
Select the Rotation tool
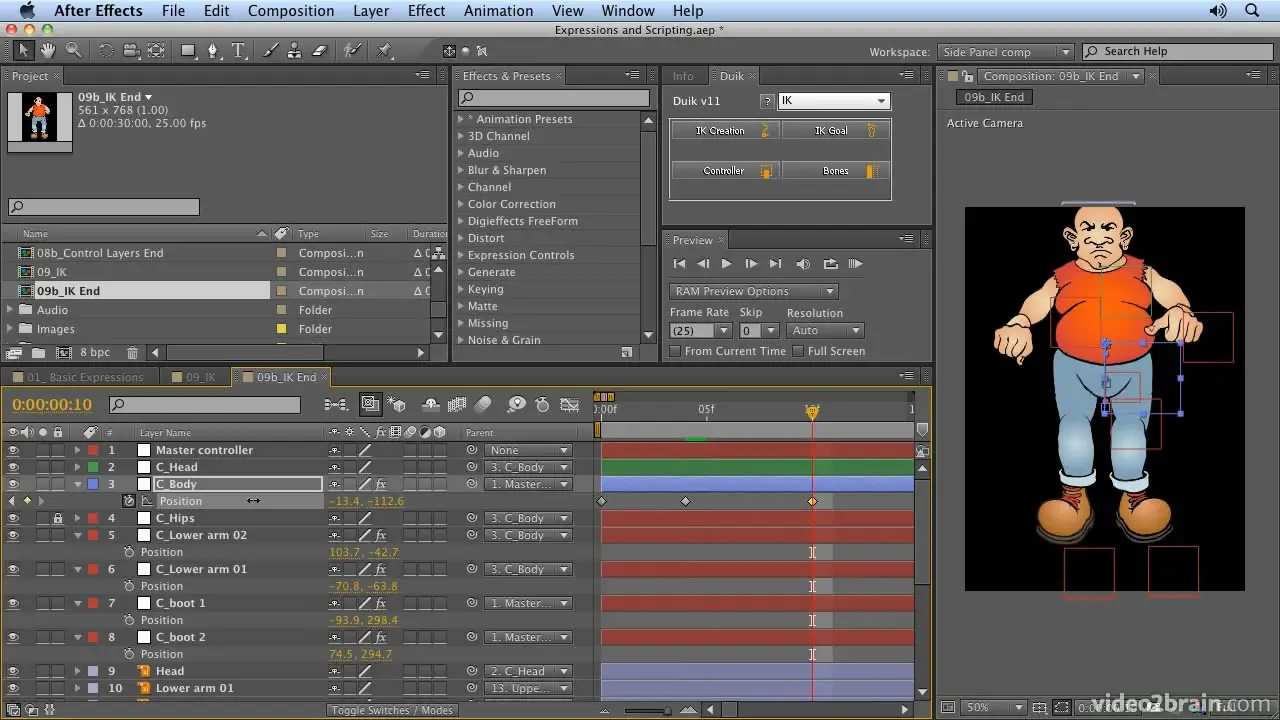coord(106,50)
